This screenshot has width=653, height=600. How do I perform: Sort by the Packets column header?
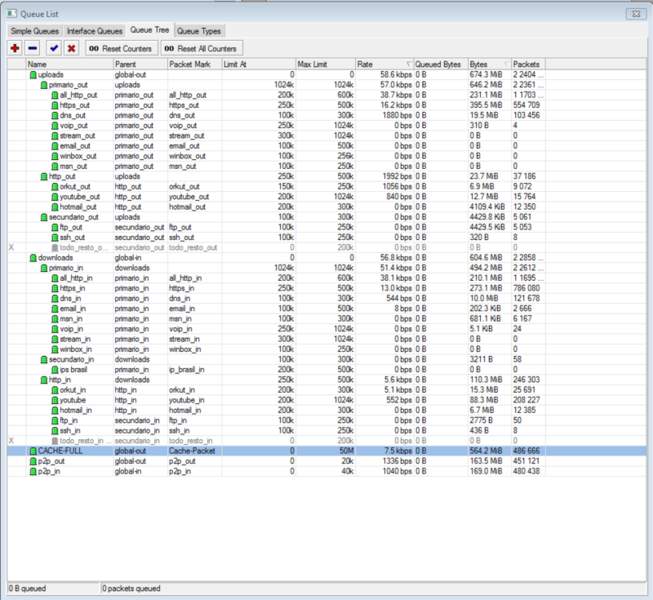pyautogui.click(x=528, y=64)
